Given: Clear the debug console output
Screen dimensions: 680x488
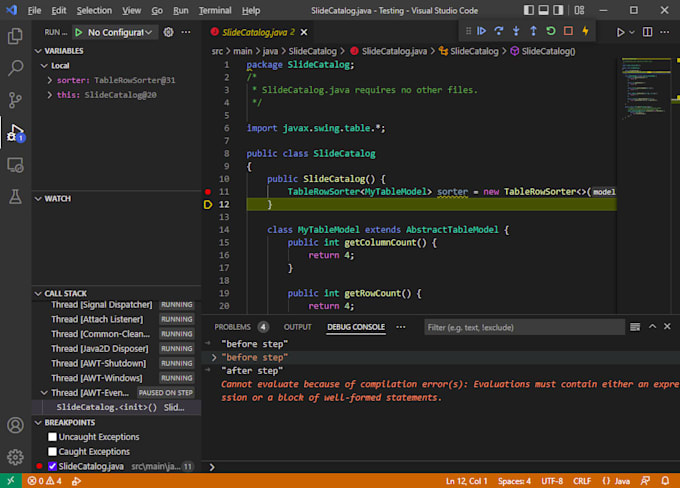Looking at the screenshot, I should coord(635,327).
